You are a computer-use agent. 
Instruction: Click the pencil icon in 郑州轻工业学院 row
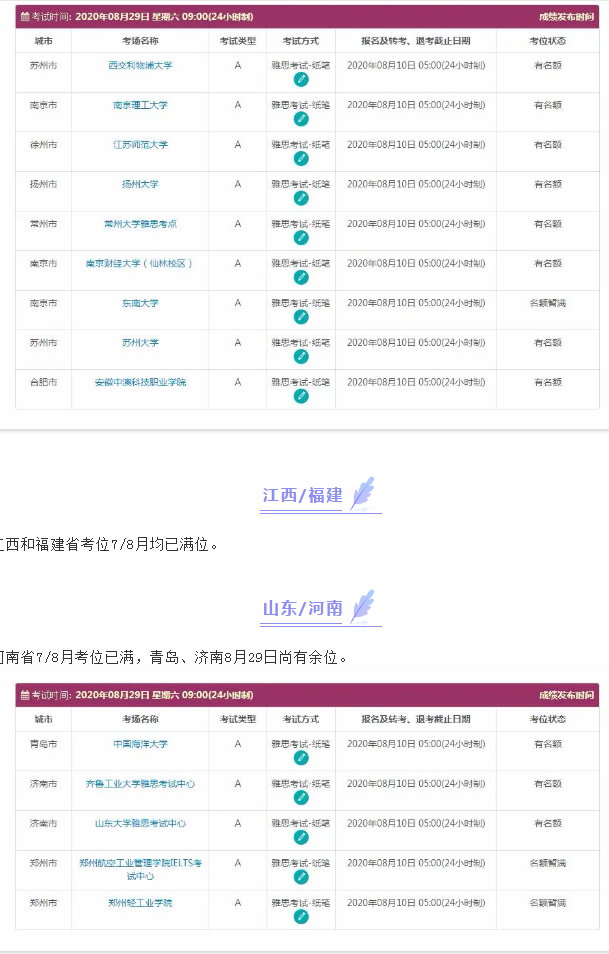301,916
